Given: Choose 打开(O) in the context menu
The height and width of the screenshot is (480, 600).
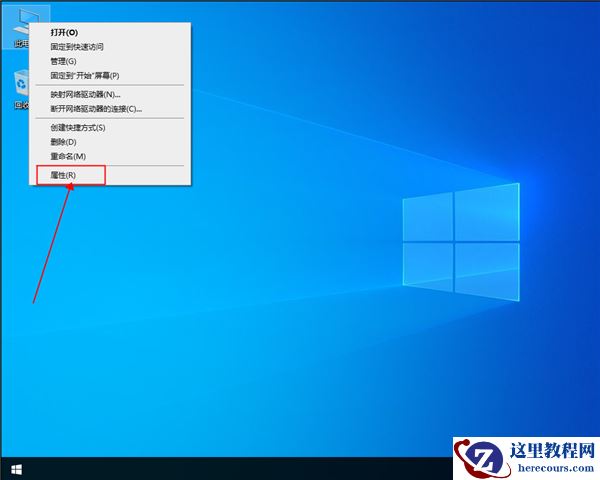Looking at the screenshot, I should 110,33.
